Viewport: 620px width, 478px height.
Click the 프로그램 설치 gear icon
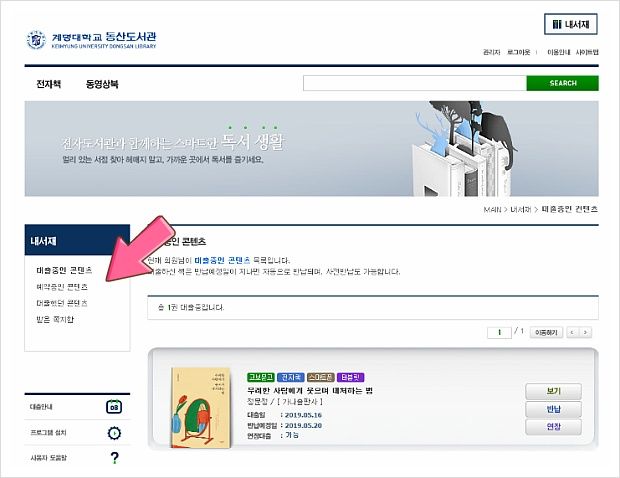[114, 433]
